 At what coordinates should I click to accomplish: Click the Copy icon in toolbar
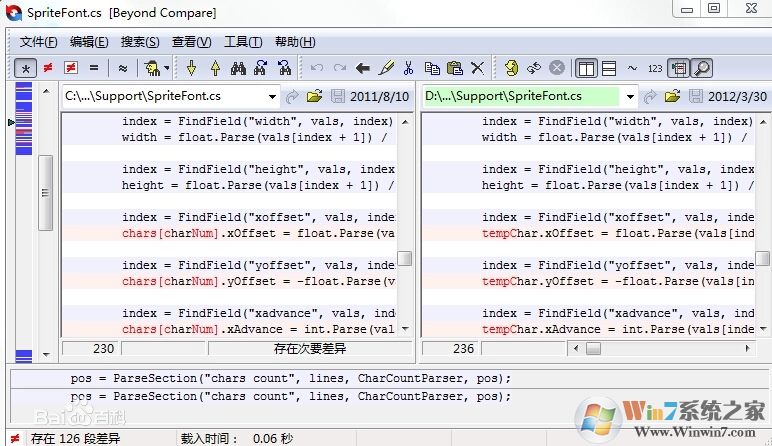coord(432,68)
